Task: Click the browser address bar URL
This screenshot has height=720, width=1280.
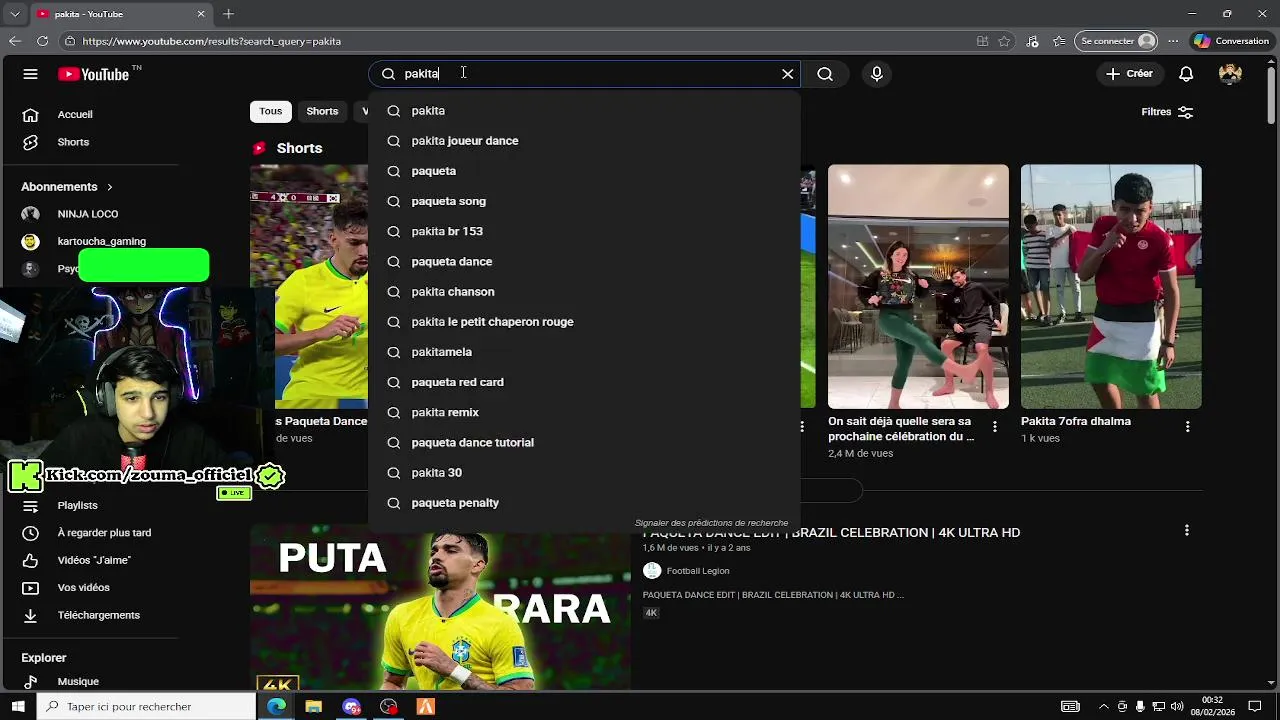Action: click(212, 41)
